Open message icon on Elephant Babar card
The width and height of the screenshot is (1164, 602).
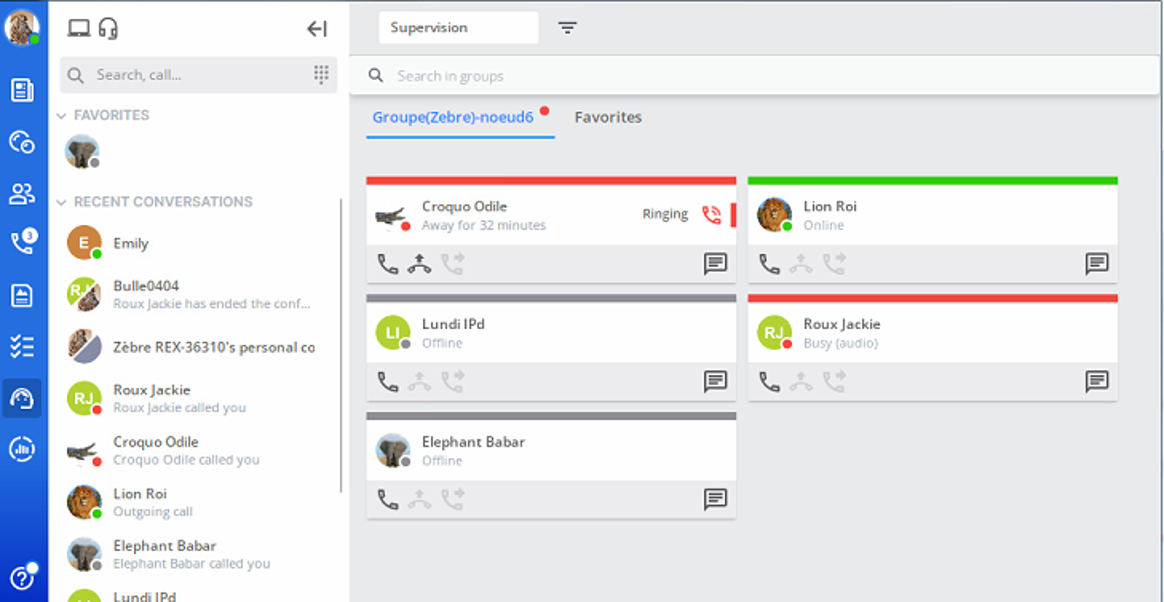(715, 500)
